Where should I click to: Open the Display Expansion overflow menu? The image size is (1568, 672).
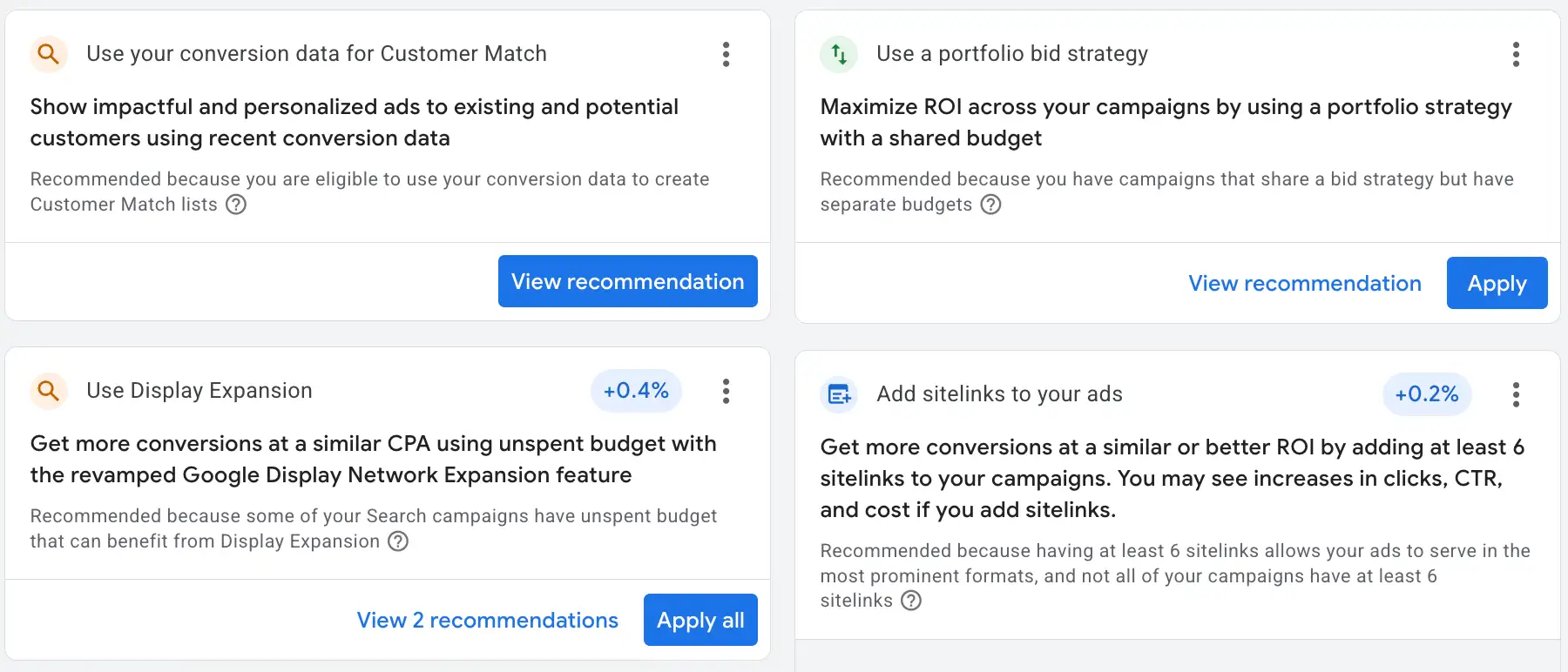pos(726,391)
